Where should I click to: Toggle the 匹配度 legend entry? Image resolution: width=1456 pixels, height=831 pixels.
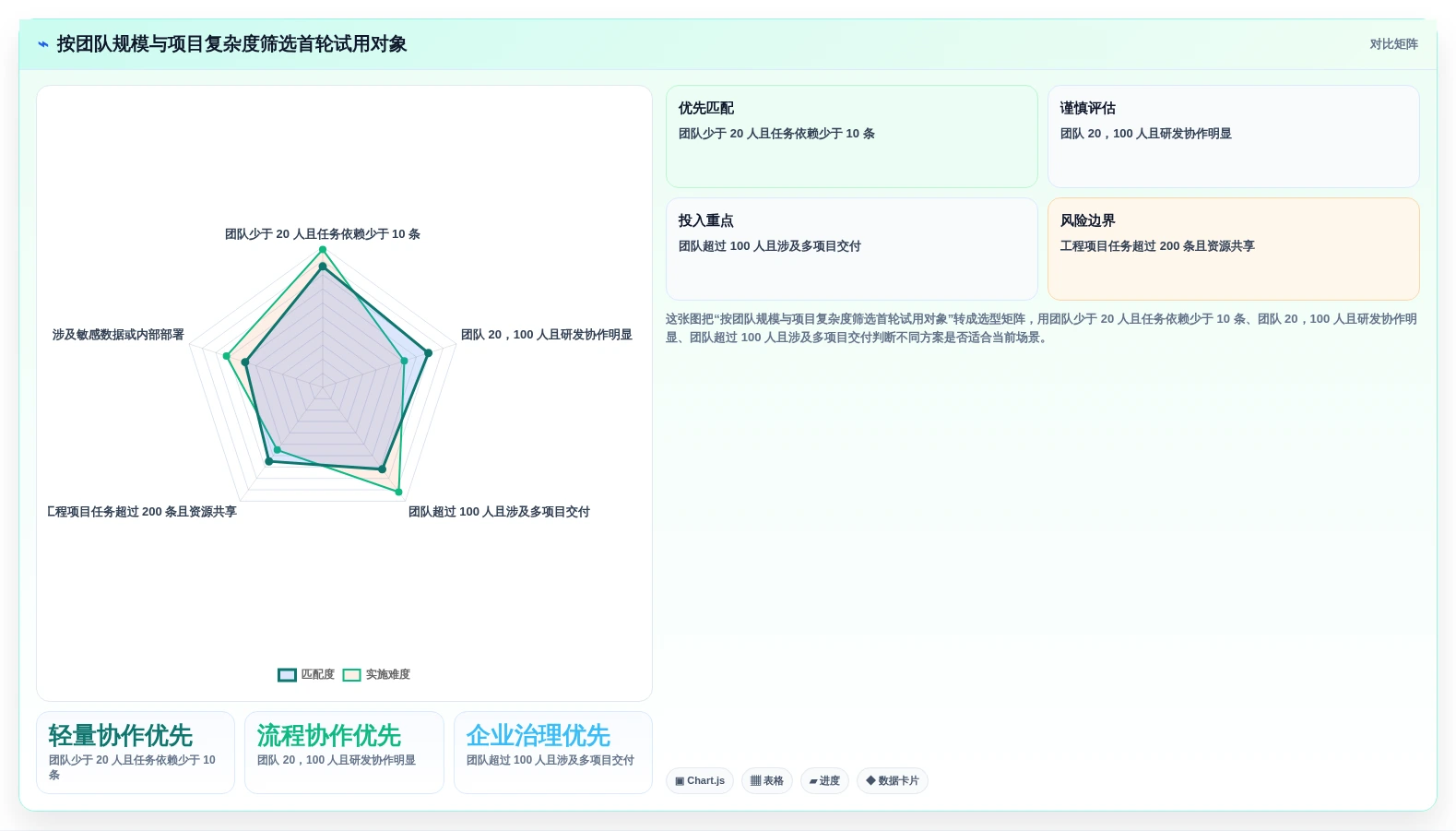306,674
